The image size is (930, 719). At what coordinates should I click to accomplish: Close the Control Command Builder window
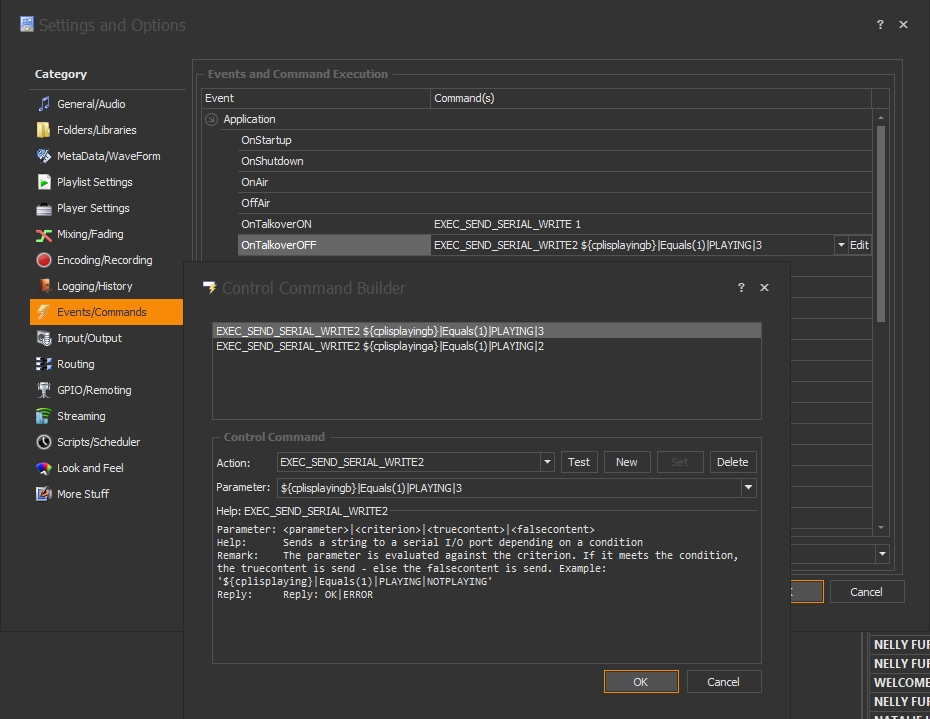pos(765,287)
